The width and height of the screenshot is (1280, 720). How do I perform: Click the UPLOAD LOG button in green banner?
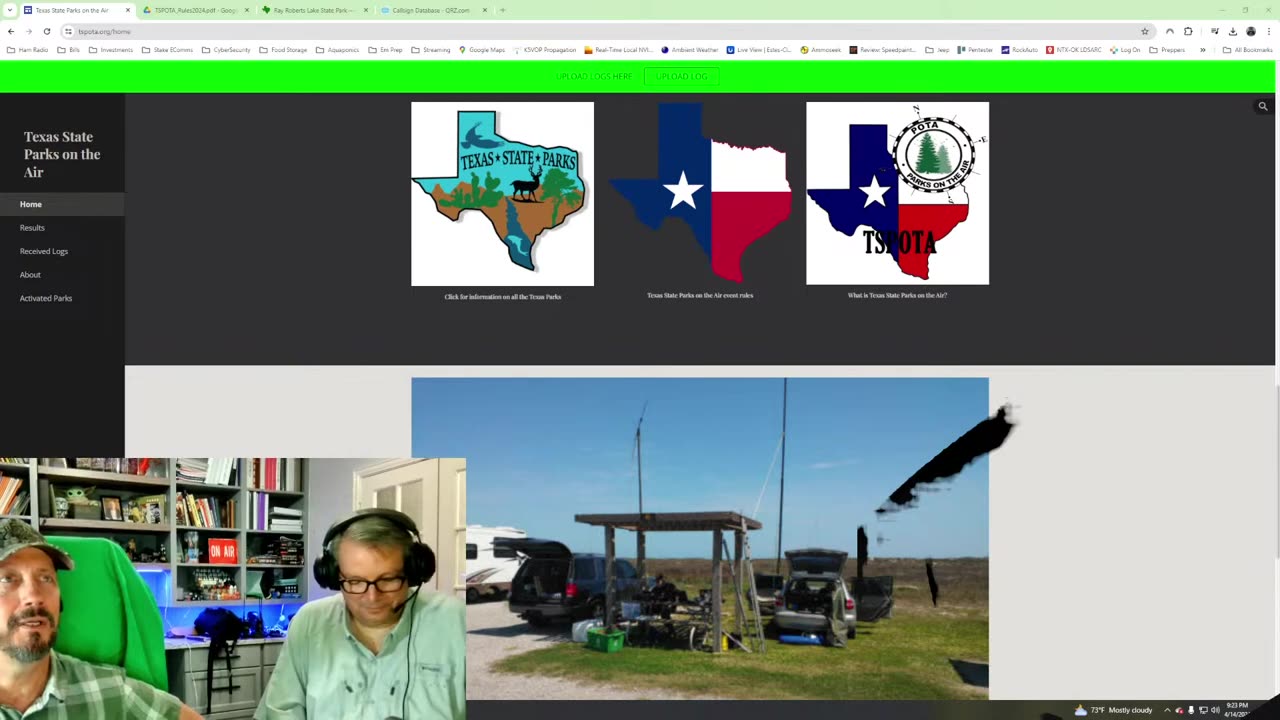tap(682, 76)
